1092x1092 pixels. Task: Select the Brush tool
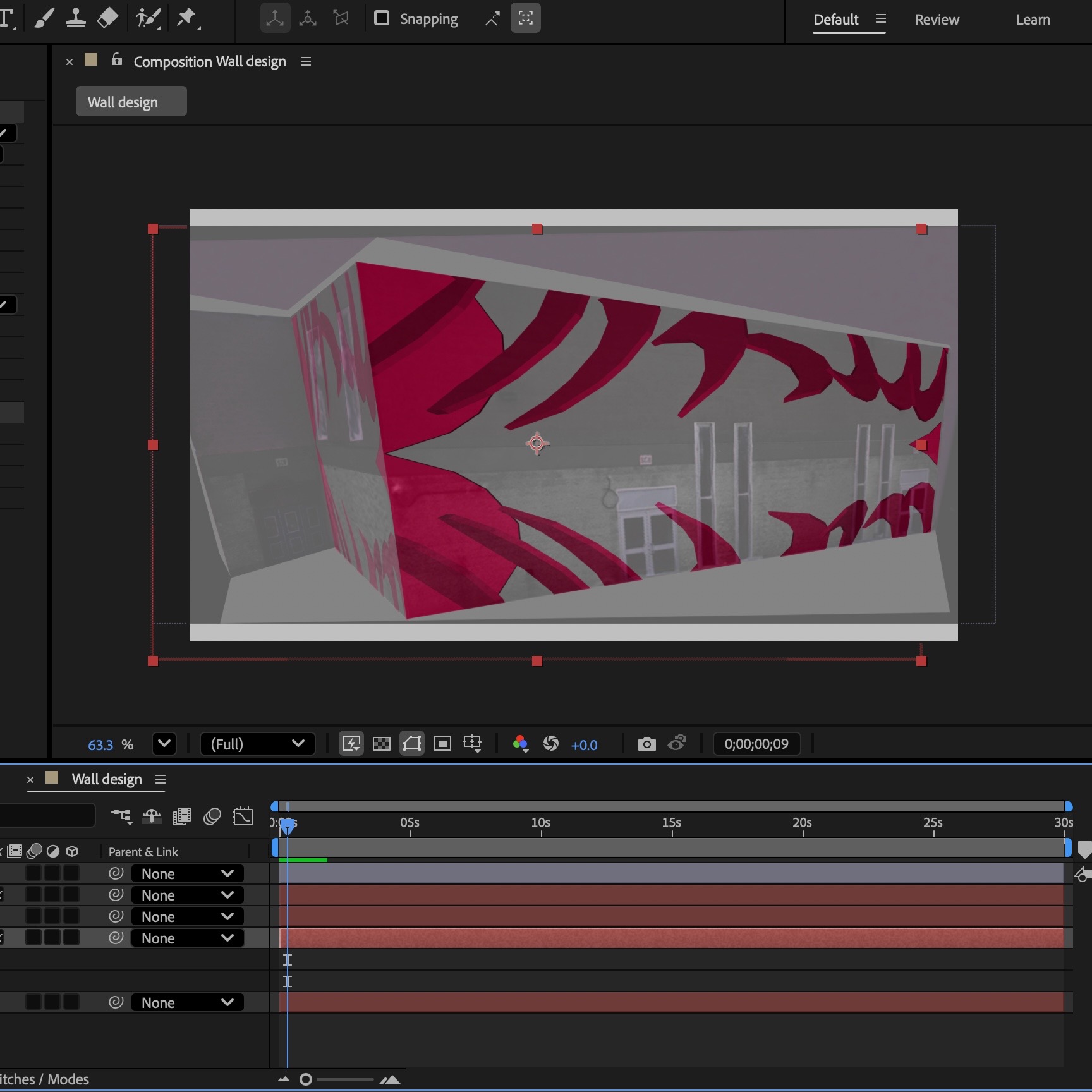click(43, 18)
